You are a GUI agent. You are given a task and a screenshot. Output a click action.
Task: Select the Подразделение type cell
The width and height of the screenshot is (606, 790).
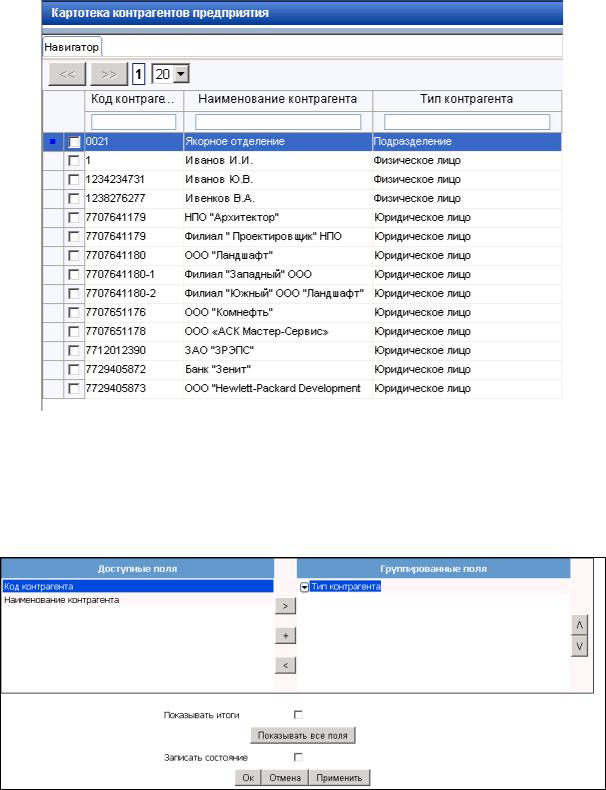tap(467, 142)
